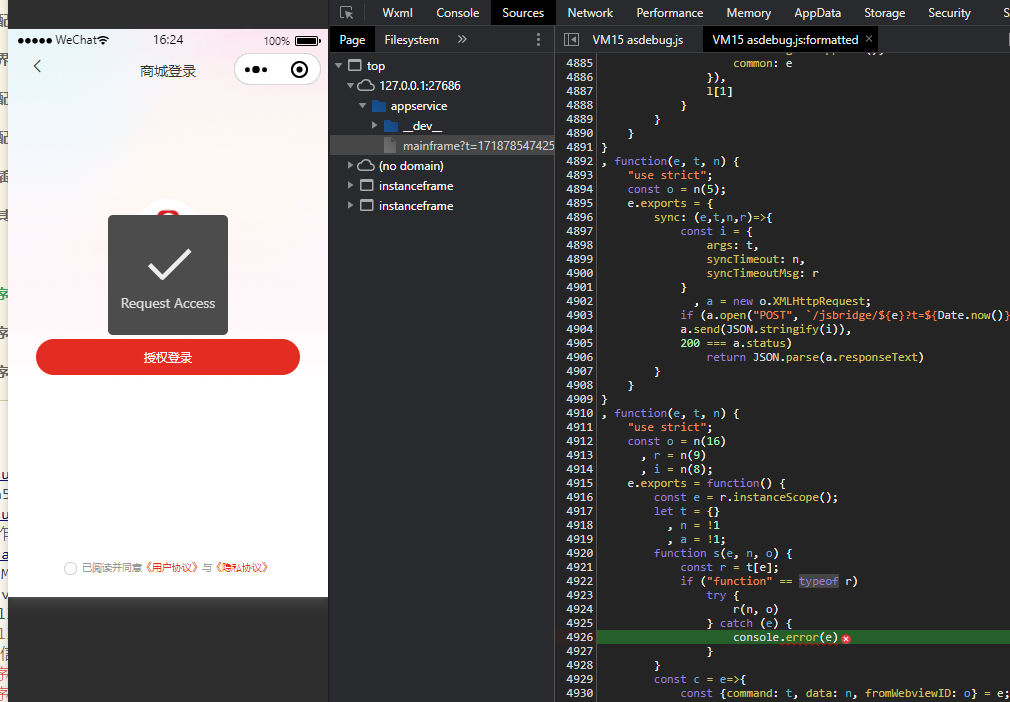Open the Network tab
Viewport: 1010px width, 702px height.
pos(590,13)
